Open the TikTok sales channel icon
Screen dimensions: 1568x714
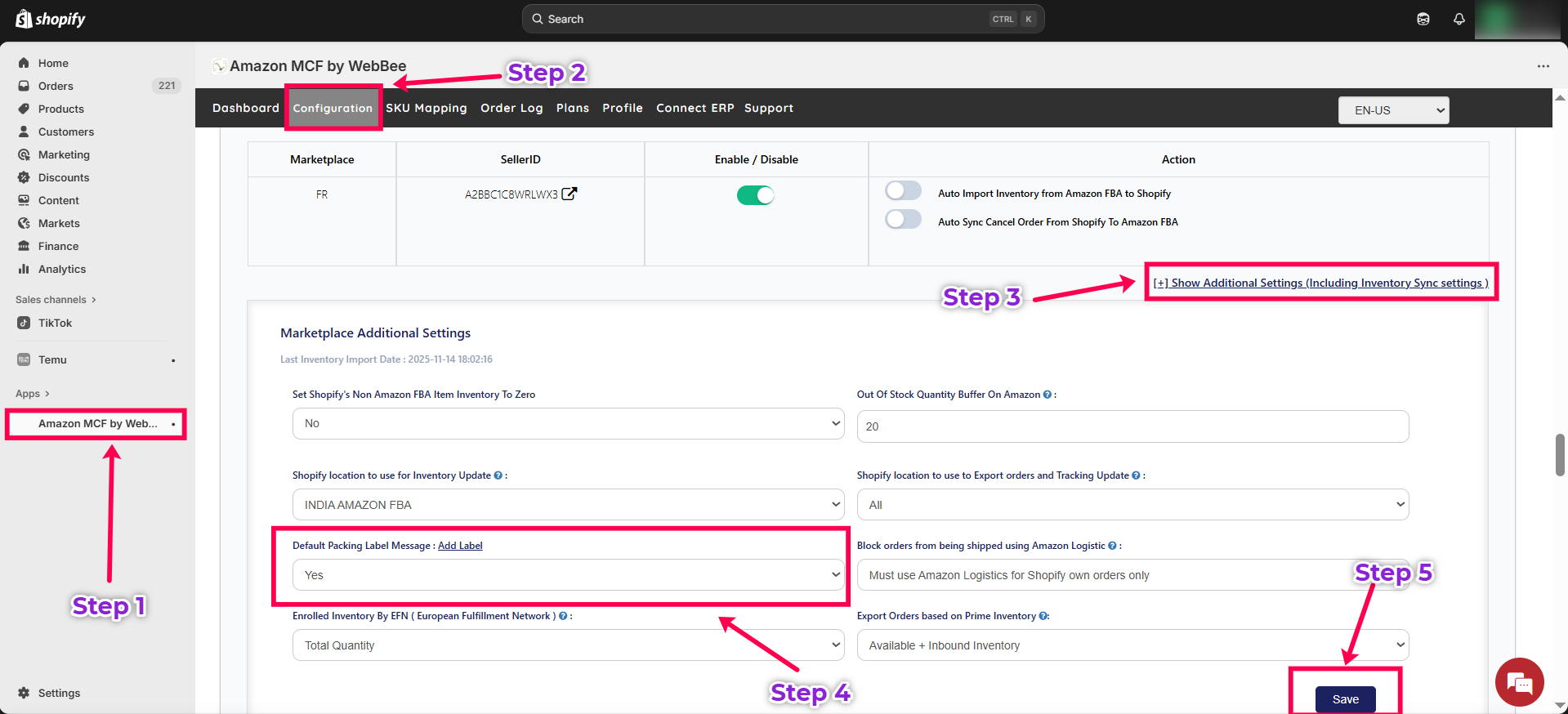(x=25, y=323)
